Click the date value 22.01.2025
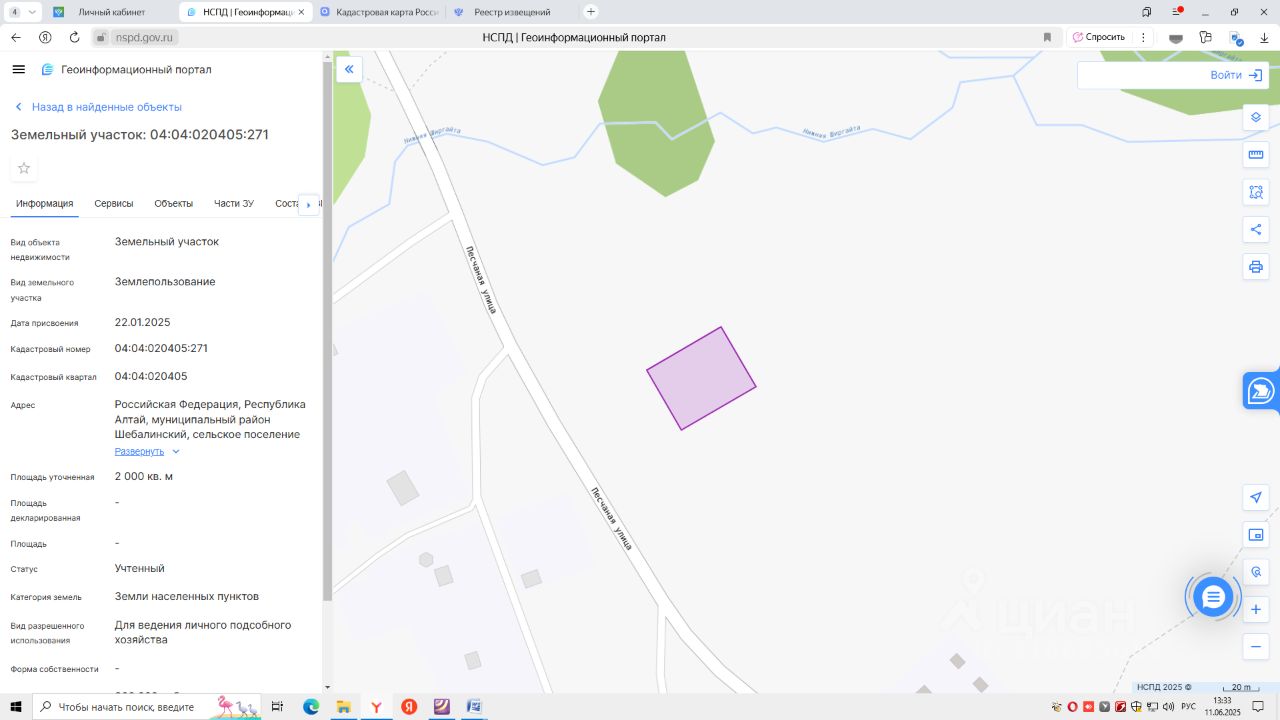The image size is (1280, 720). (143, 323)
